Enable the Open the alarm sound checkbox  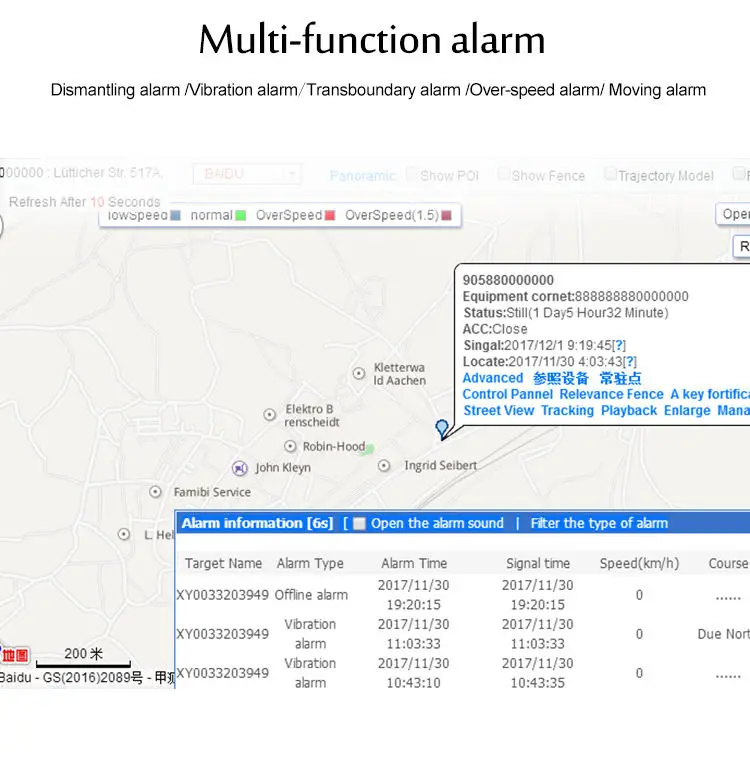(x=359, y=524)
